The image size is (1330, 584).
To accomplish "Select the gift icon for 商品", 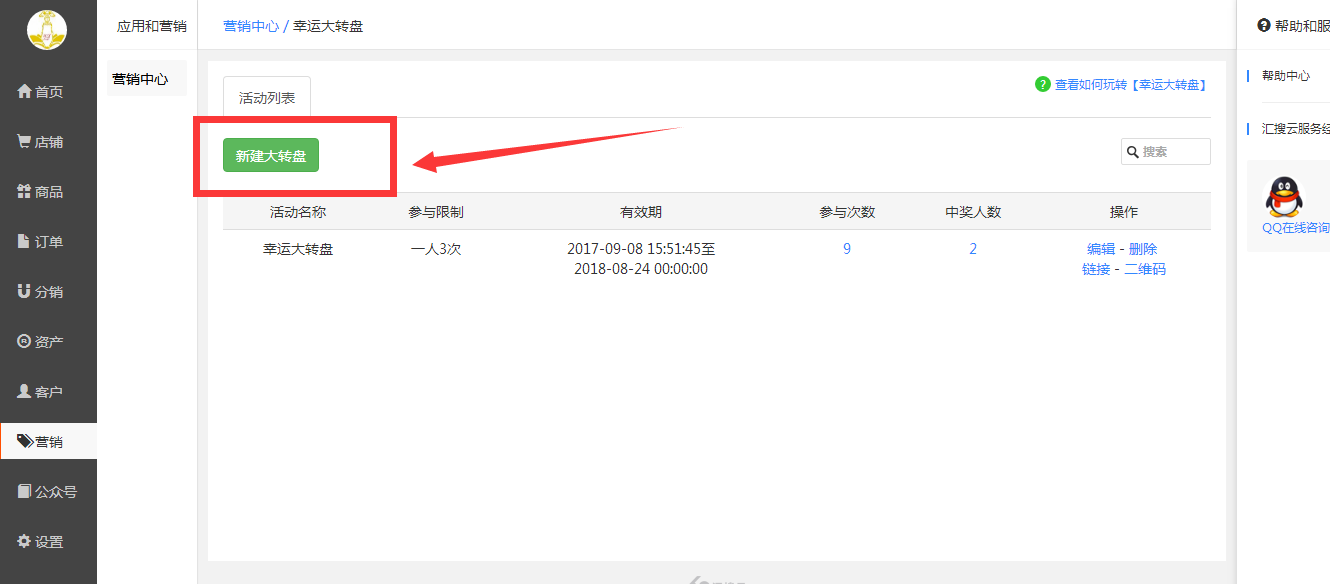I will point(25,192).
